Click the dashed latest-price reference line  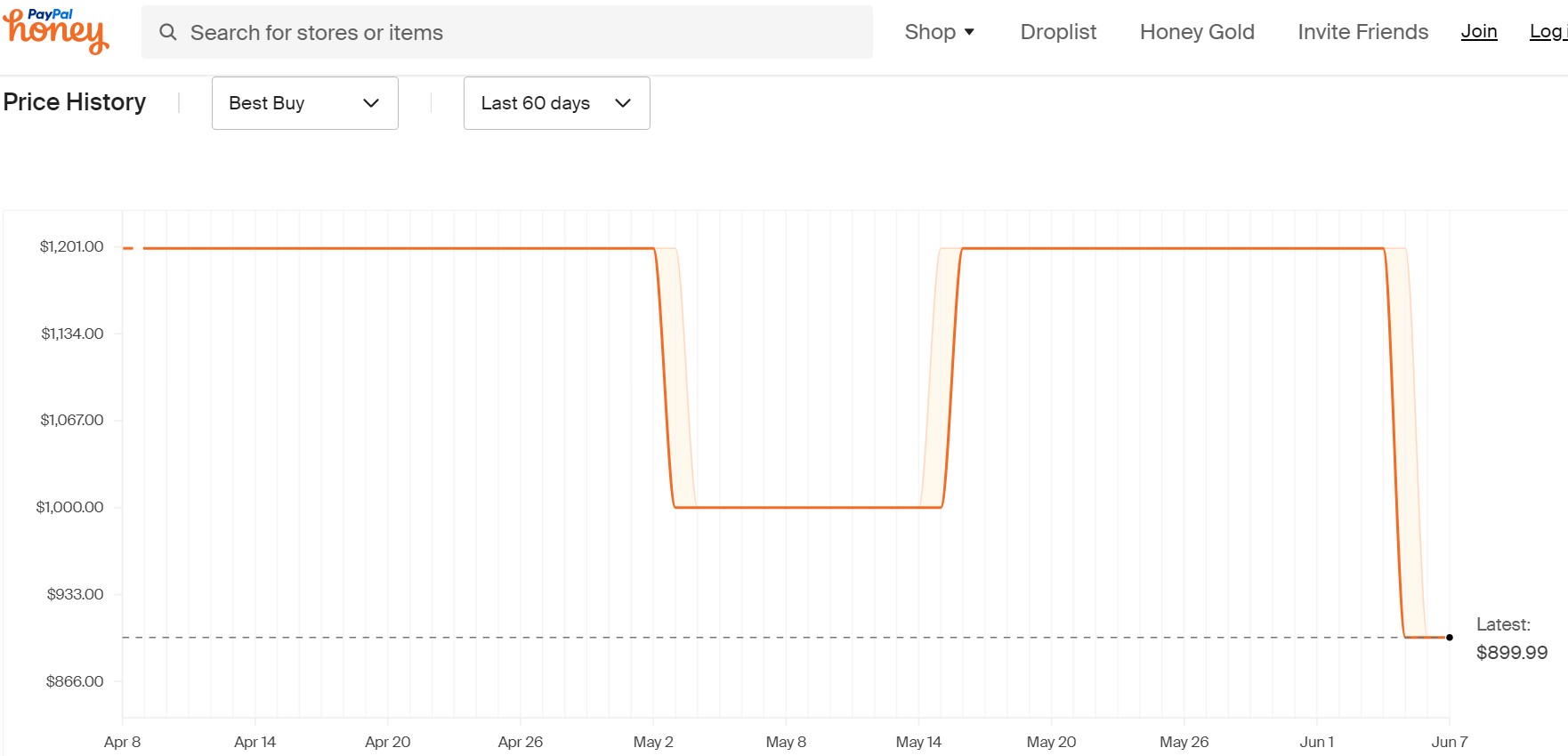pos(712,638)
